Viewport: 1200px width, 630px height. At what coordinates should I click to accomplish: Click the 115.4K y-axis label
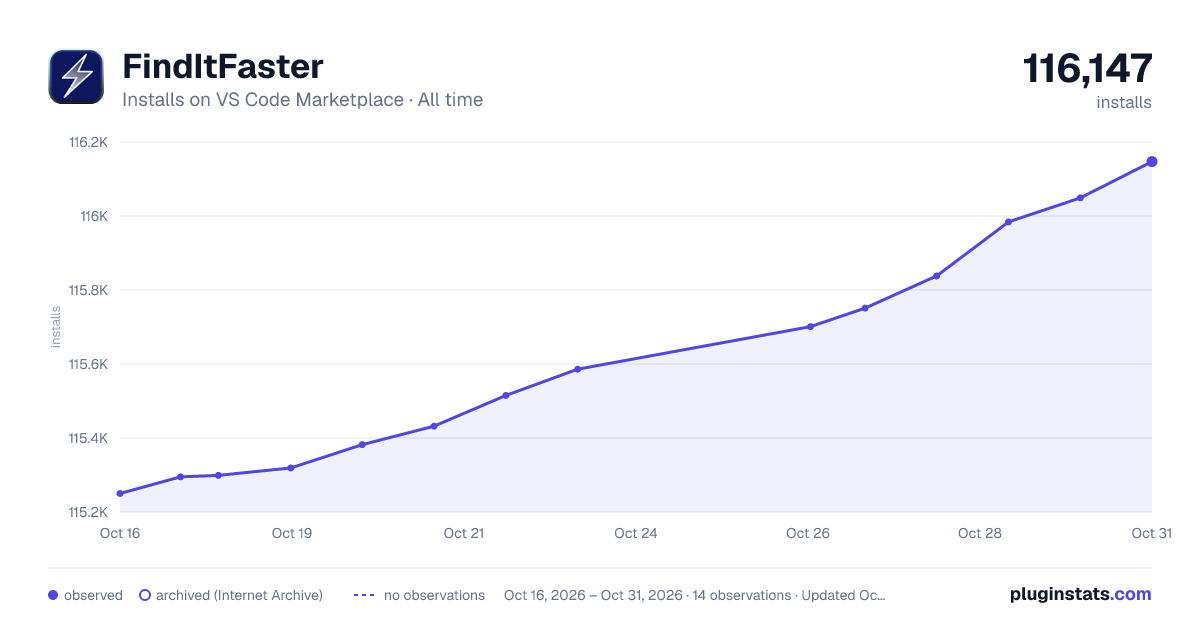tap(88, 438)
